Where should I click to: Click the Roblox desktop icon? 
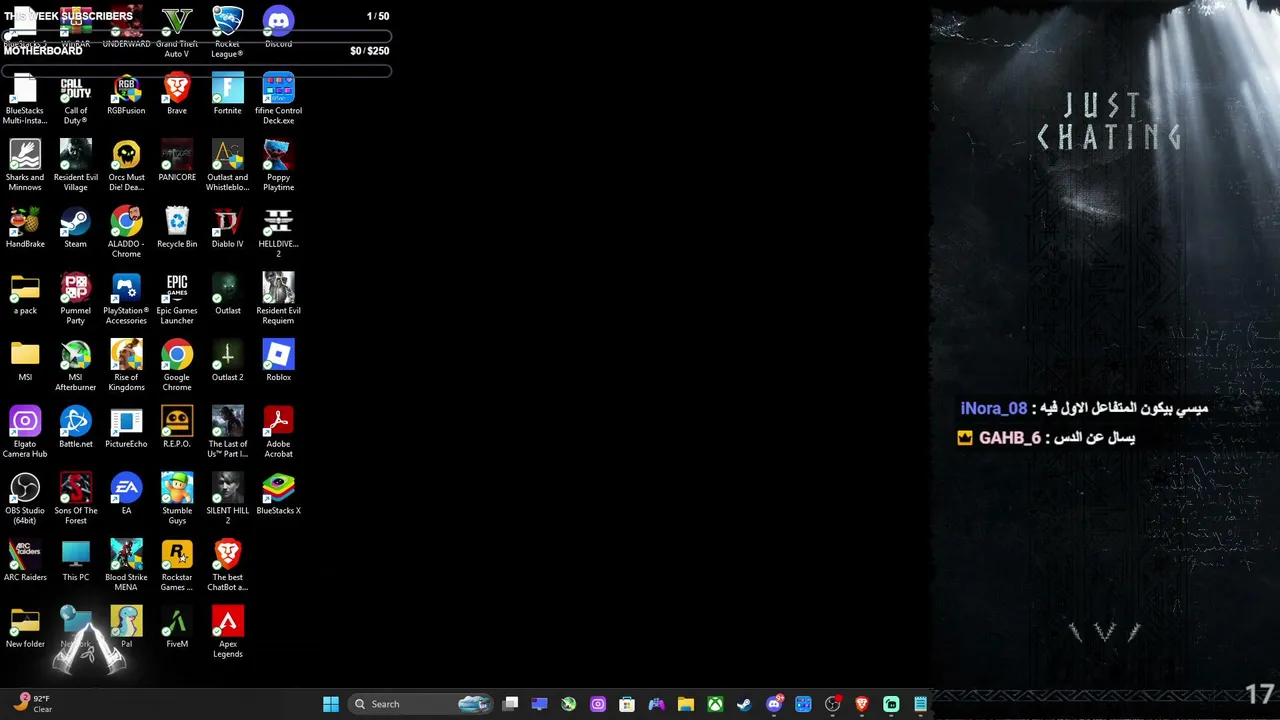pos(278,361)
